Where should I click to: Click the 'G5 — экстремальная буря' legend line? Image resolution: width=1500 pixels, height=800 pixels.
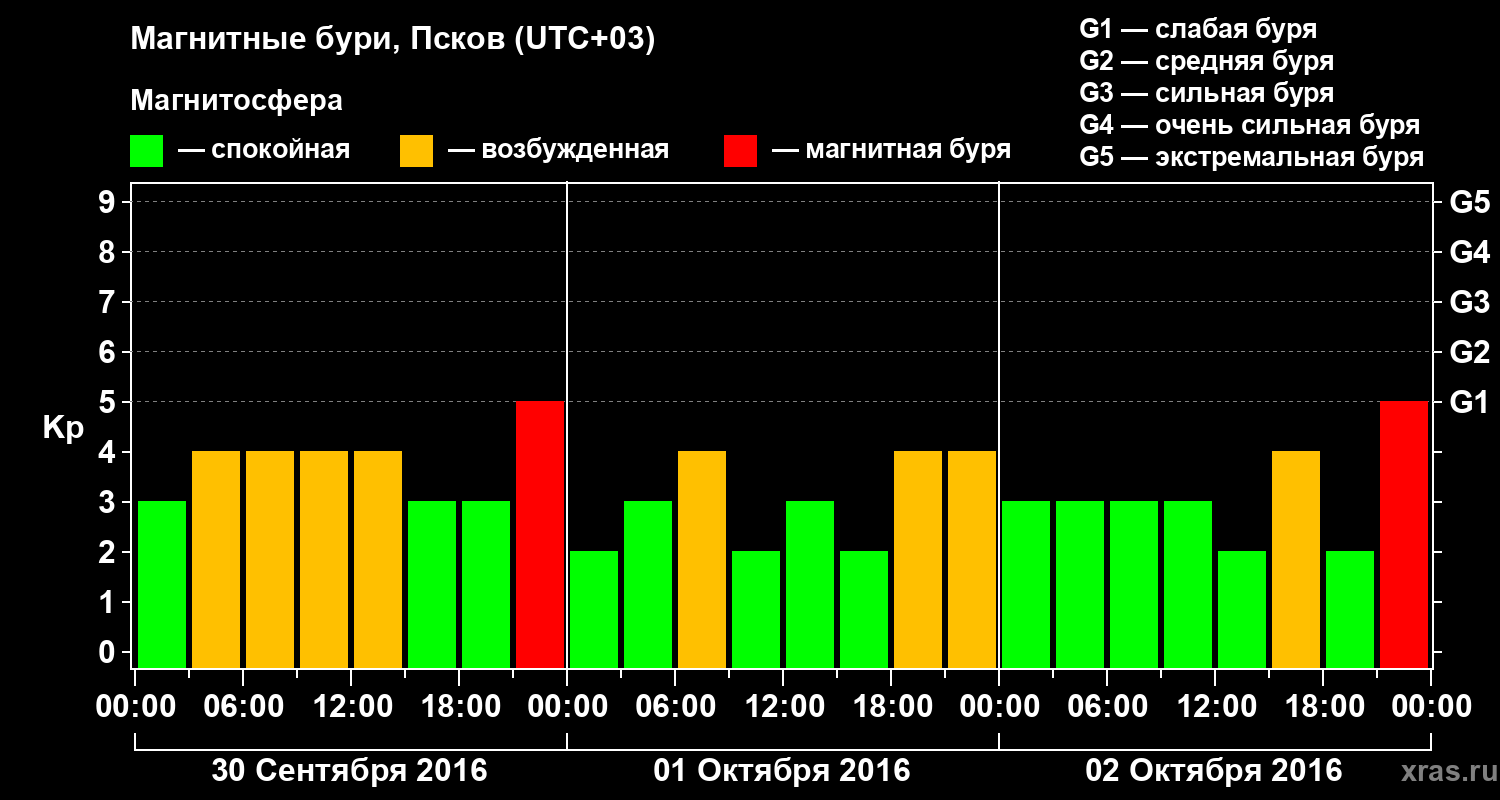coord(1252,157)
